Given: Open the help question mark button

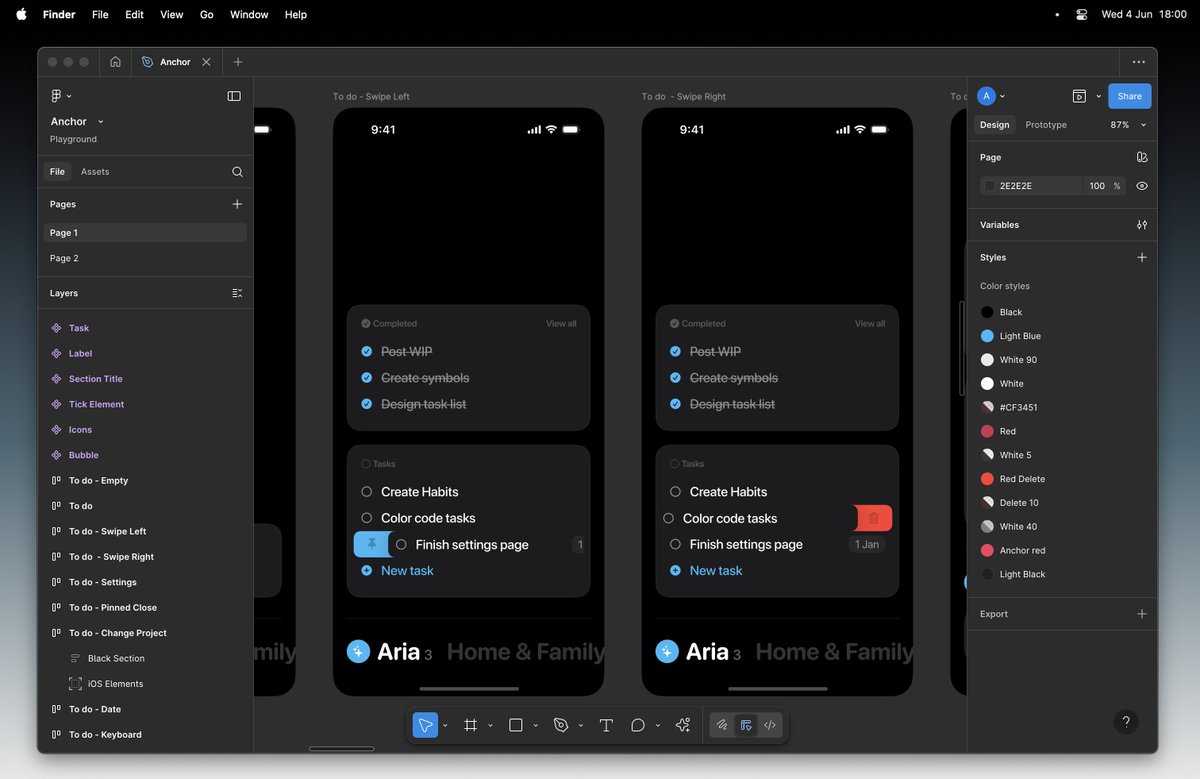Looking at the screenshot, I should 1126,722.
